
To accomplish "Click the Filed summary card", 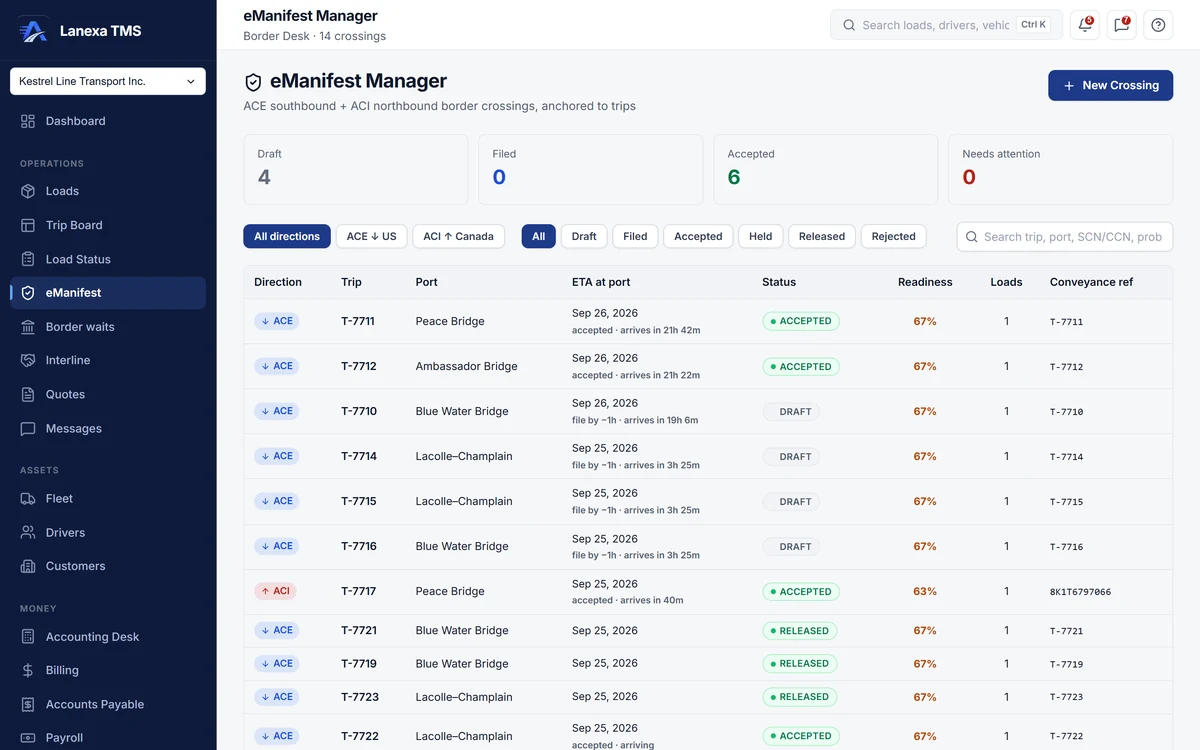I will tap(591, 170).
